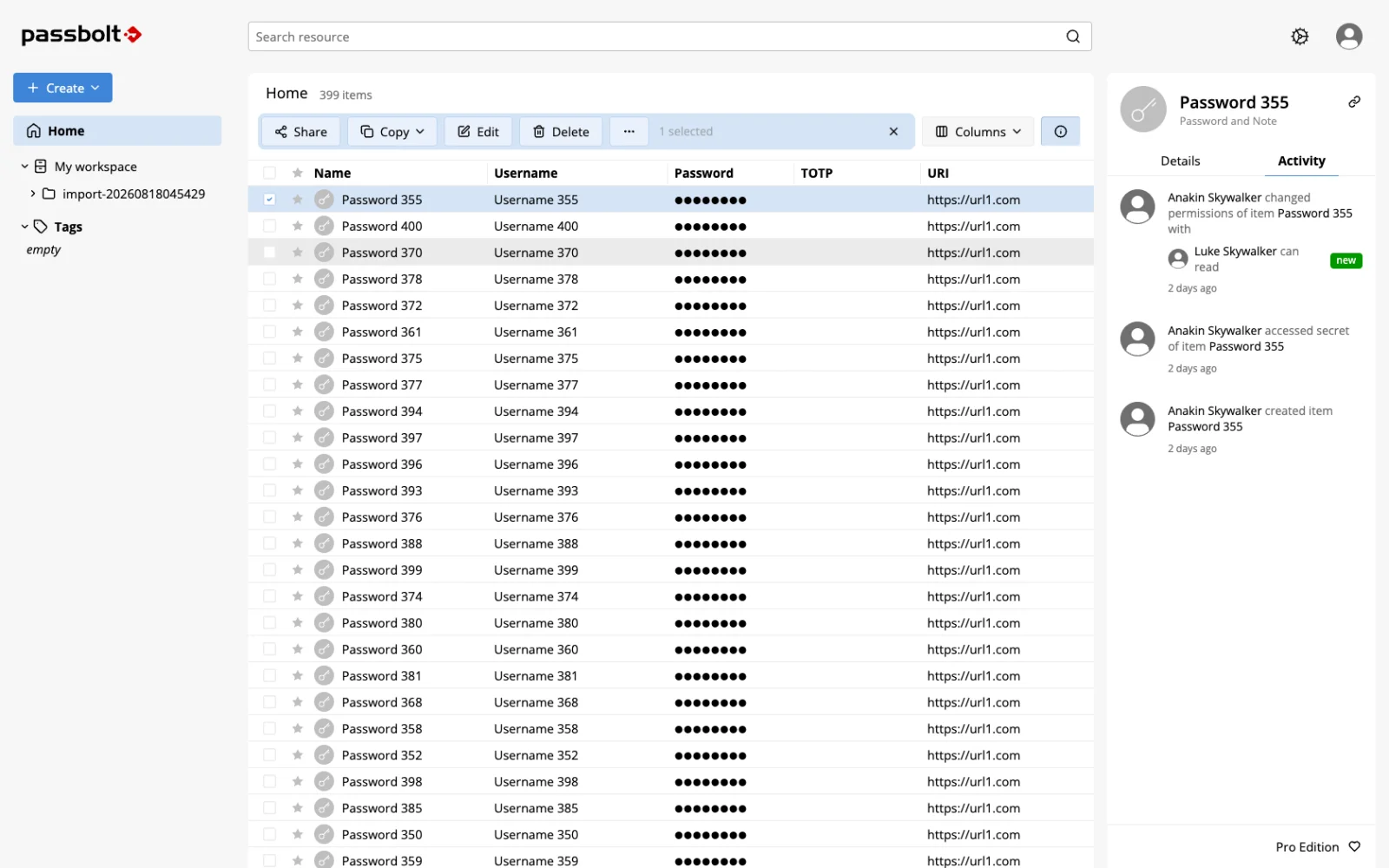Star Password 378 as favorite
Screen dimensions: 1389x868
pos(298,279)
